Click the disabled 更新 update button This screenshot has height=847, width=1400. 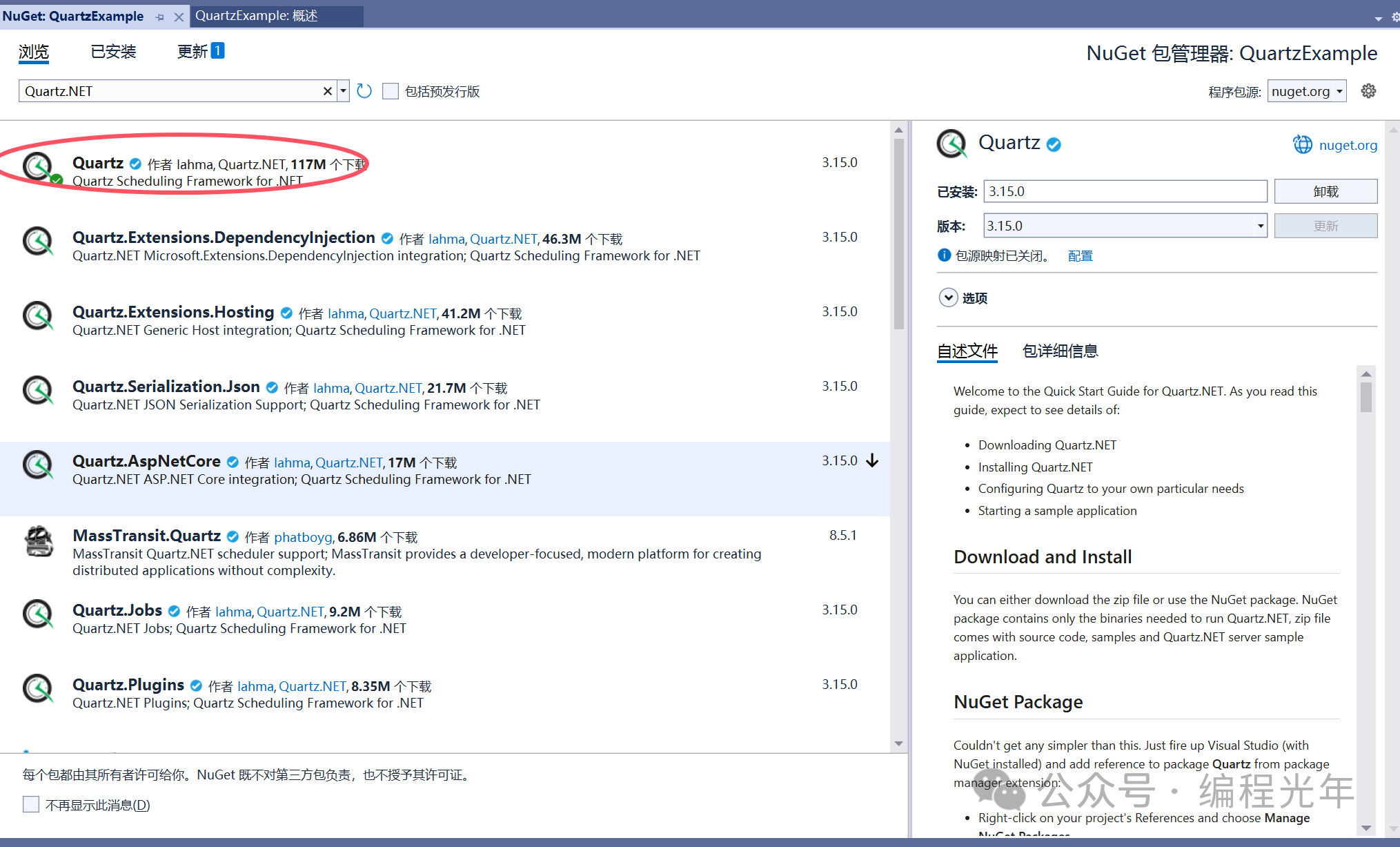click(x=1326, y=226)
